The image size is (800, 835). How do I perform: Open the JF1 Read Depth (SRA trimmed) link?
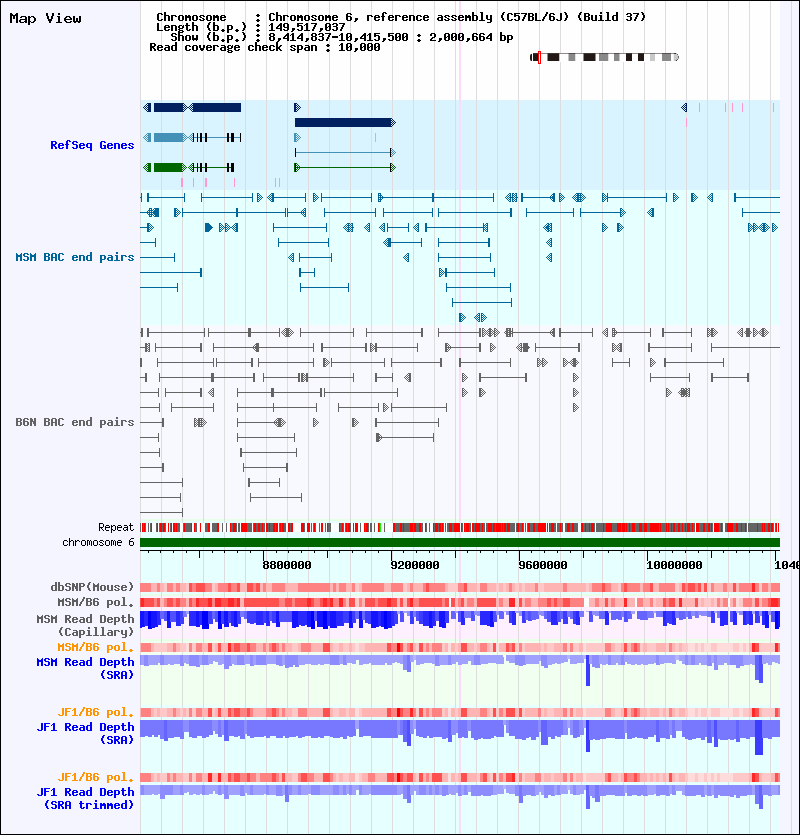pos(85,798)
